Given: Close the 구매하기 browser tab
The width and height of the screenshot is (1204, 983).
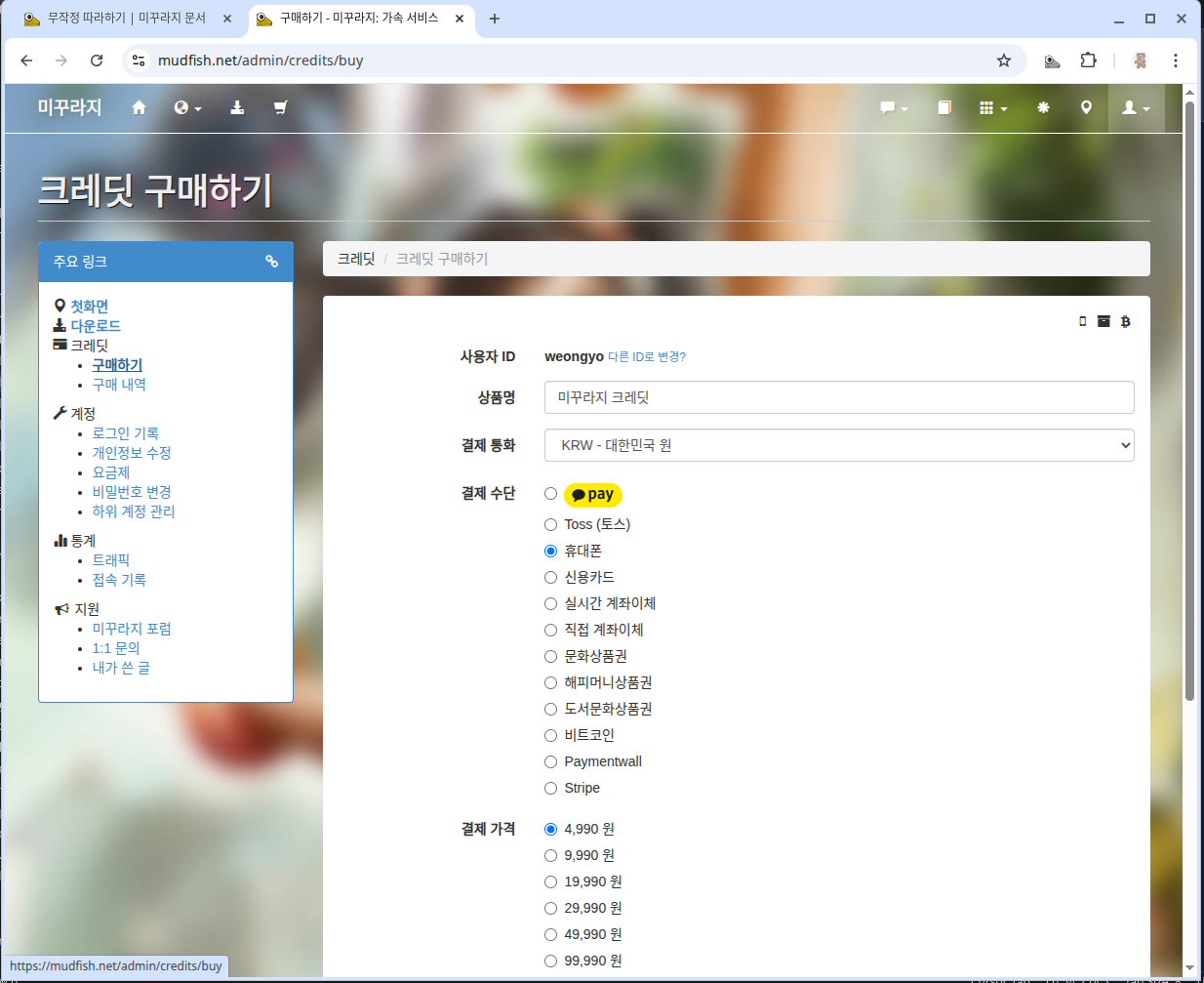Looking at the screenshot, I should pyautogui.click(x=459, y=19).
